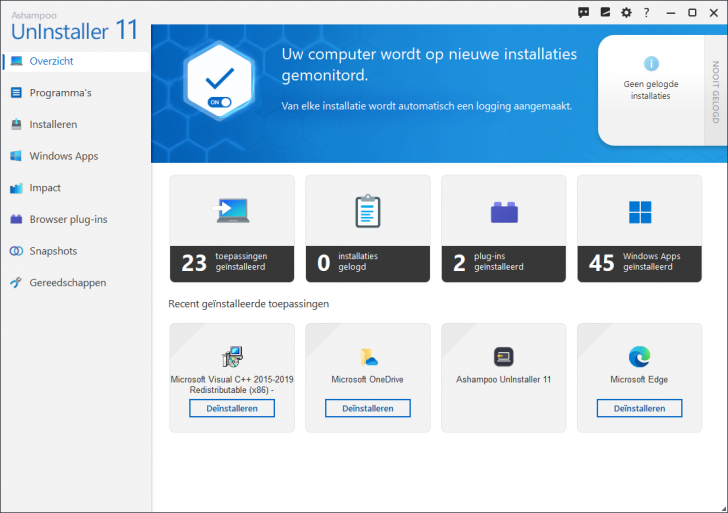Click the Geen gelogde installaties text

(650, 90)
